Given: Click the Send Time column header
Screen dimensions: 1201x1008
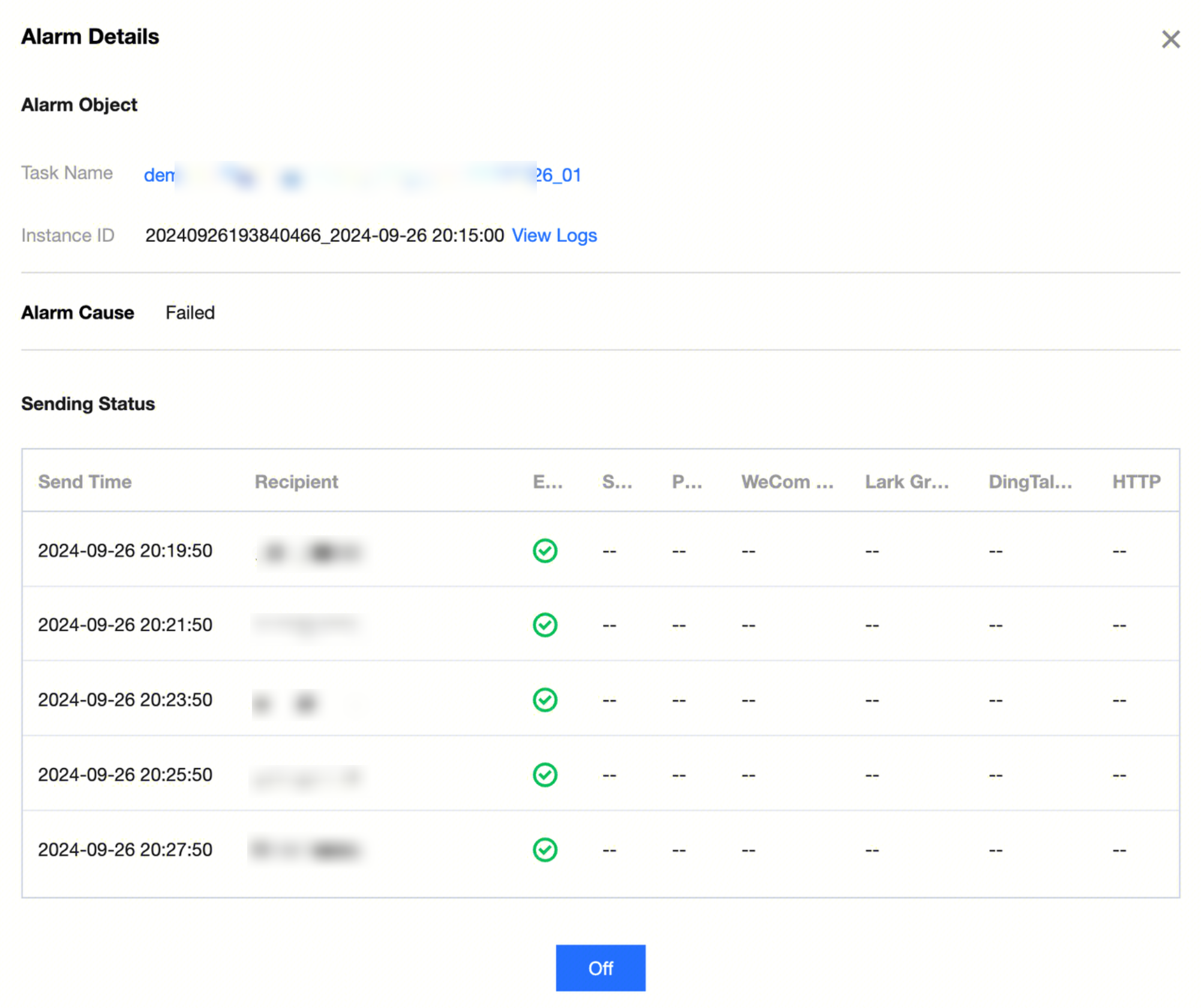Looking at the screenshot, I should [x=85, y=481].
